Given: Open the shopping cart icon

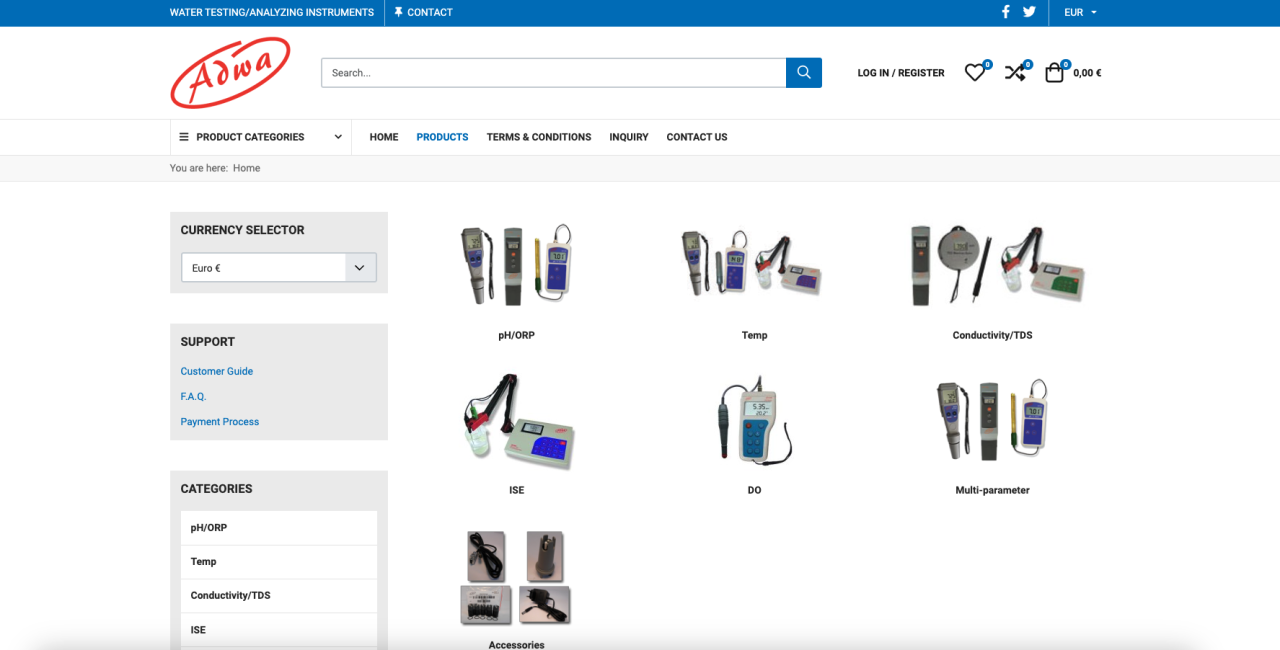Looking at the screenshot, I should 1054,73.
